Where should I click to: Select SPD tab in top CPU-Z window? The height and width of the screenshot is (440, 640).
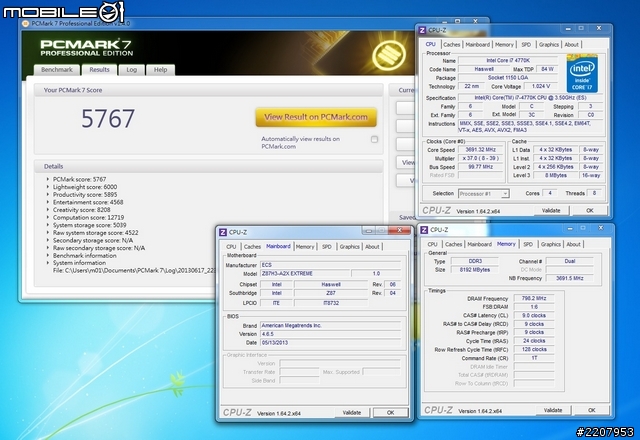526,44
